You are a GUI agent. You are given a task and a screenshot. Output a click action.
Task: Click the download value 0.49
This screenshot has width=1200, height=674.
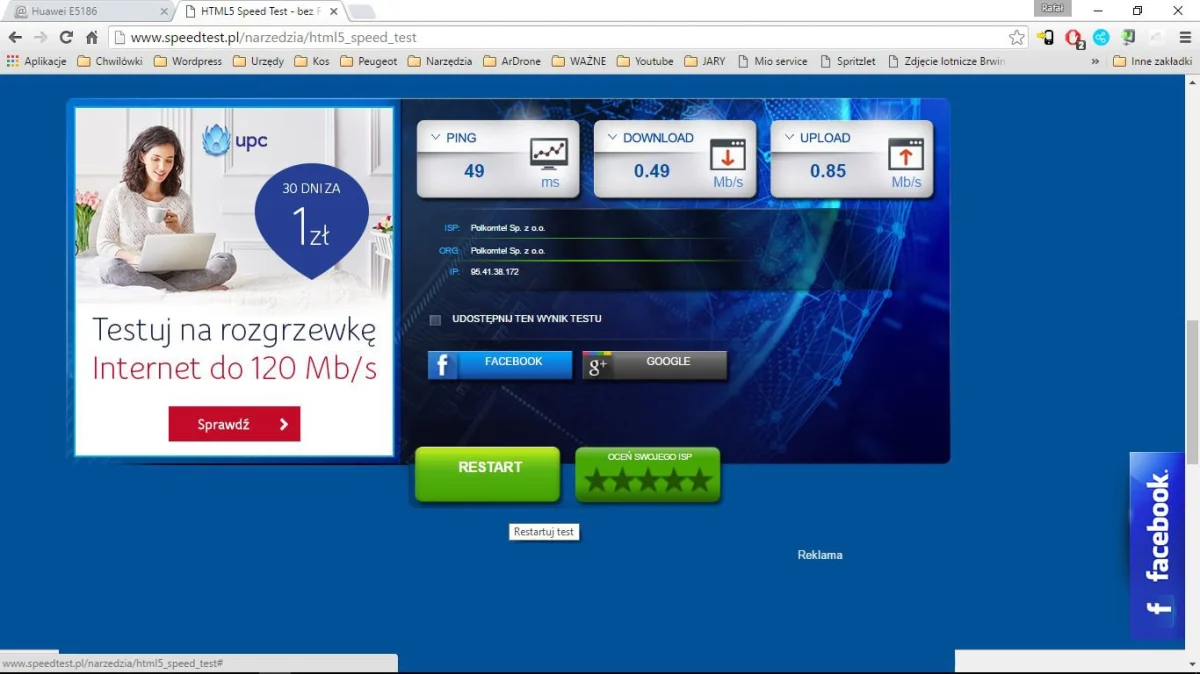pyautogui.click(x=652, y=171)
